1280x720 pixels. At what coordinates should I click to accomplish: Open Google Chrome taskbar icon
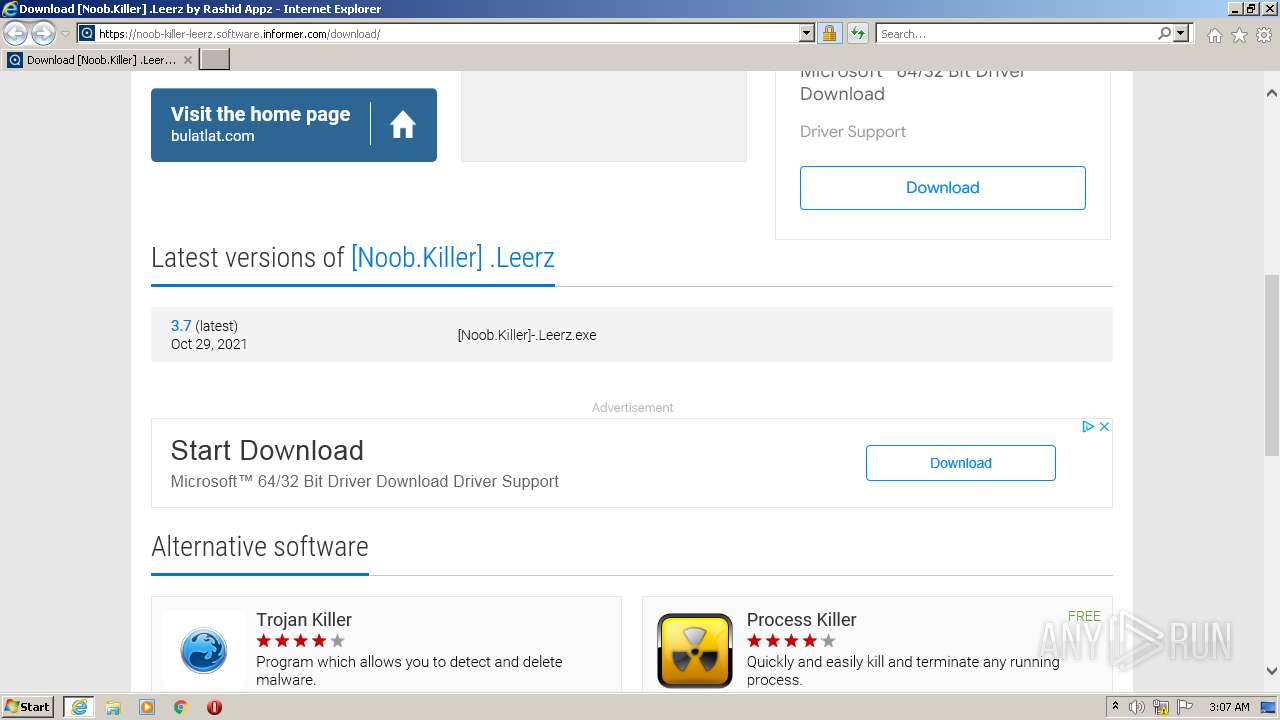tap(181, 707)
